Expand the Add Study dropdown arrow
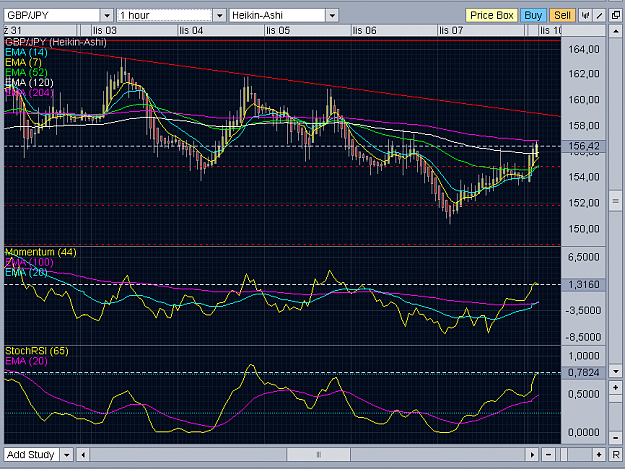The image size is (625, 469). (x=67, y=455)
